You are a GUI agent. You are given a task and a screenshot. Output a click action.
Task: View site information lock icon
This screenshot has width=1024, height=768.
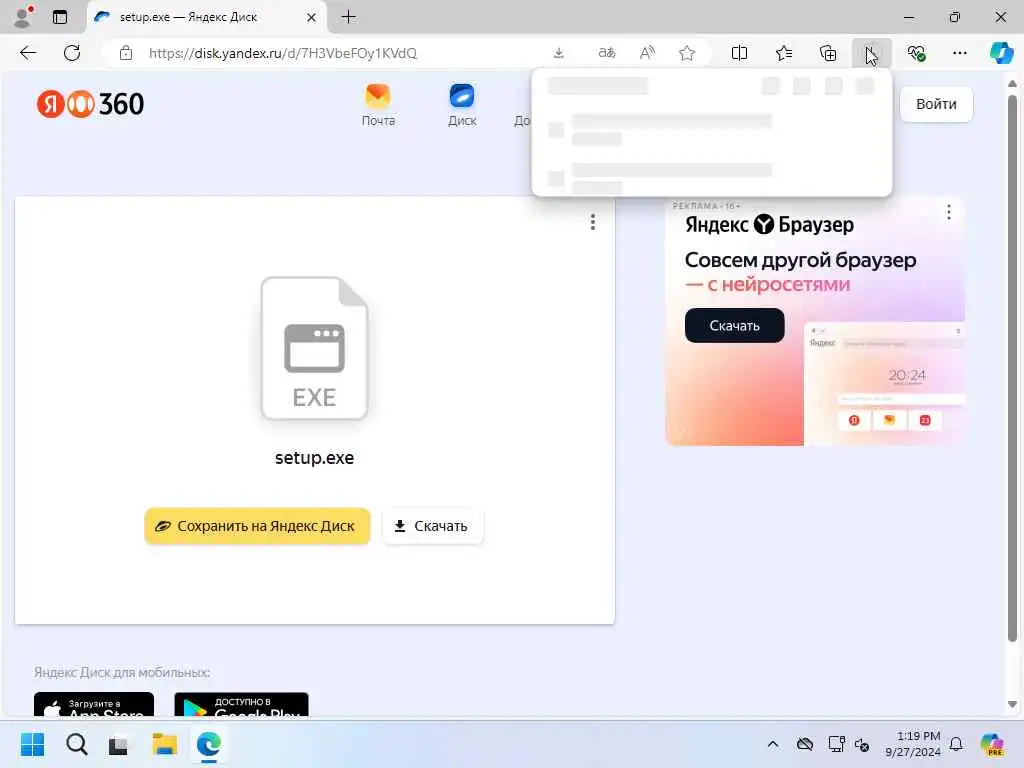point(126,53)
